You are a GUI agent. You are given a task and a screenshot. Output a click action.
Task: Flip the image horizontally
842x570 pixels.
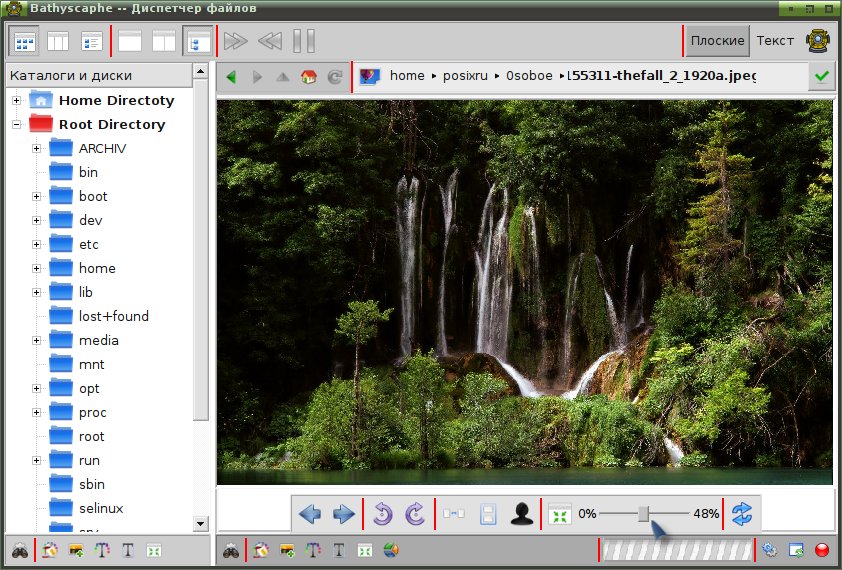[454, 514]
